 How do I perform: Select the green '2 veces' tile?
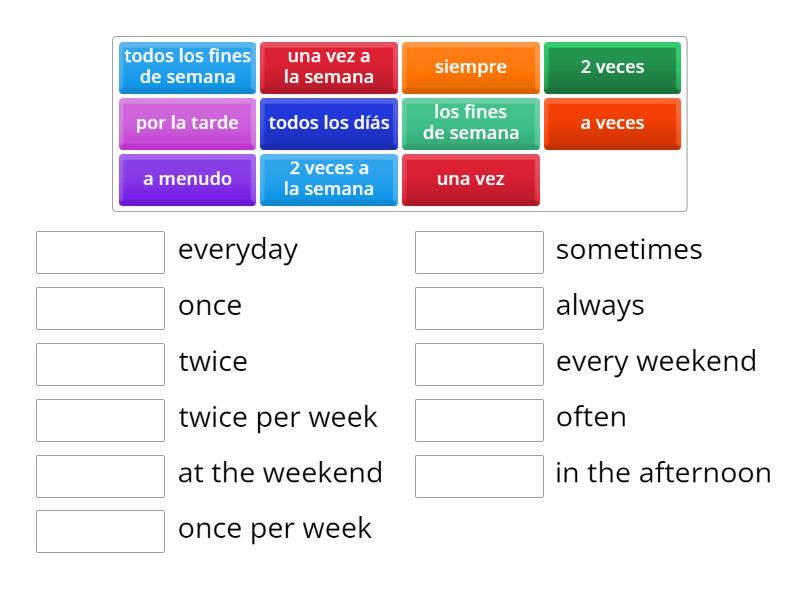point(612,67)
